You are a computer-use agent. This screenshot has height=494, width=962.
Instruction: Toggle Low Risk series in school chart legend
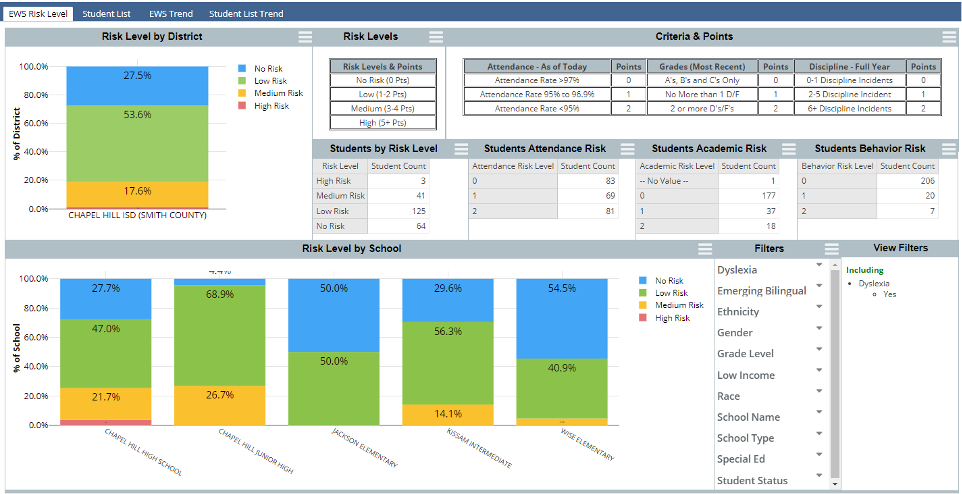pyautogui.click(x=663, y=293)
